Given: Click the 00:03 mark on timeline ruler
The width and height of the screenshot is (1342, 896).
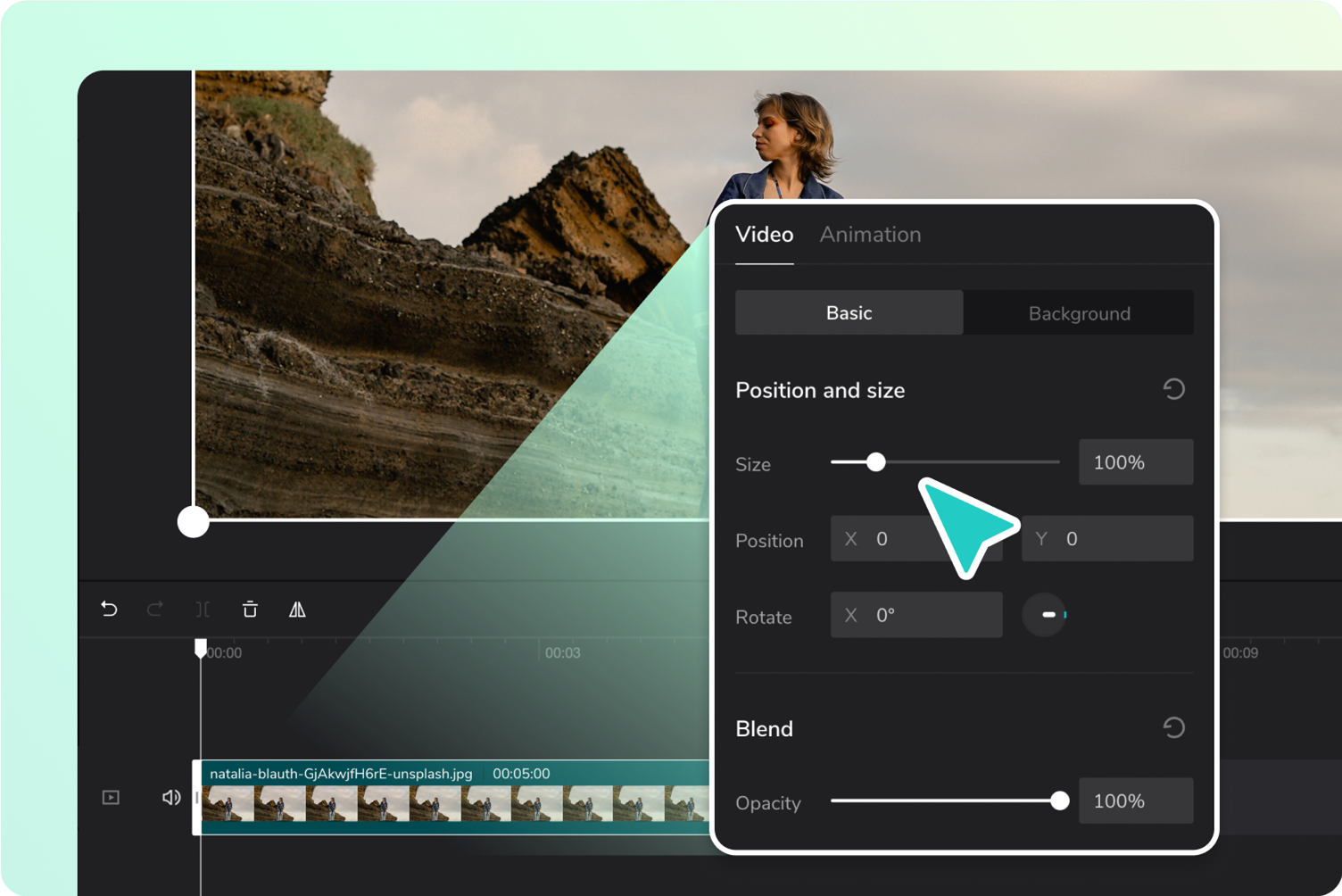Looking at the screenshot, I should (x=562, y=653).
